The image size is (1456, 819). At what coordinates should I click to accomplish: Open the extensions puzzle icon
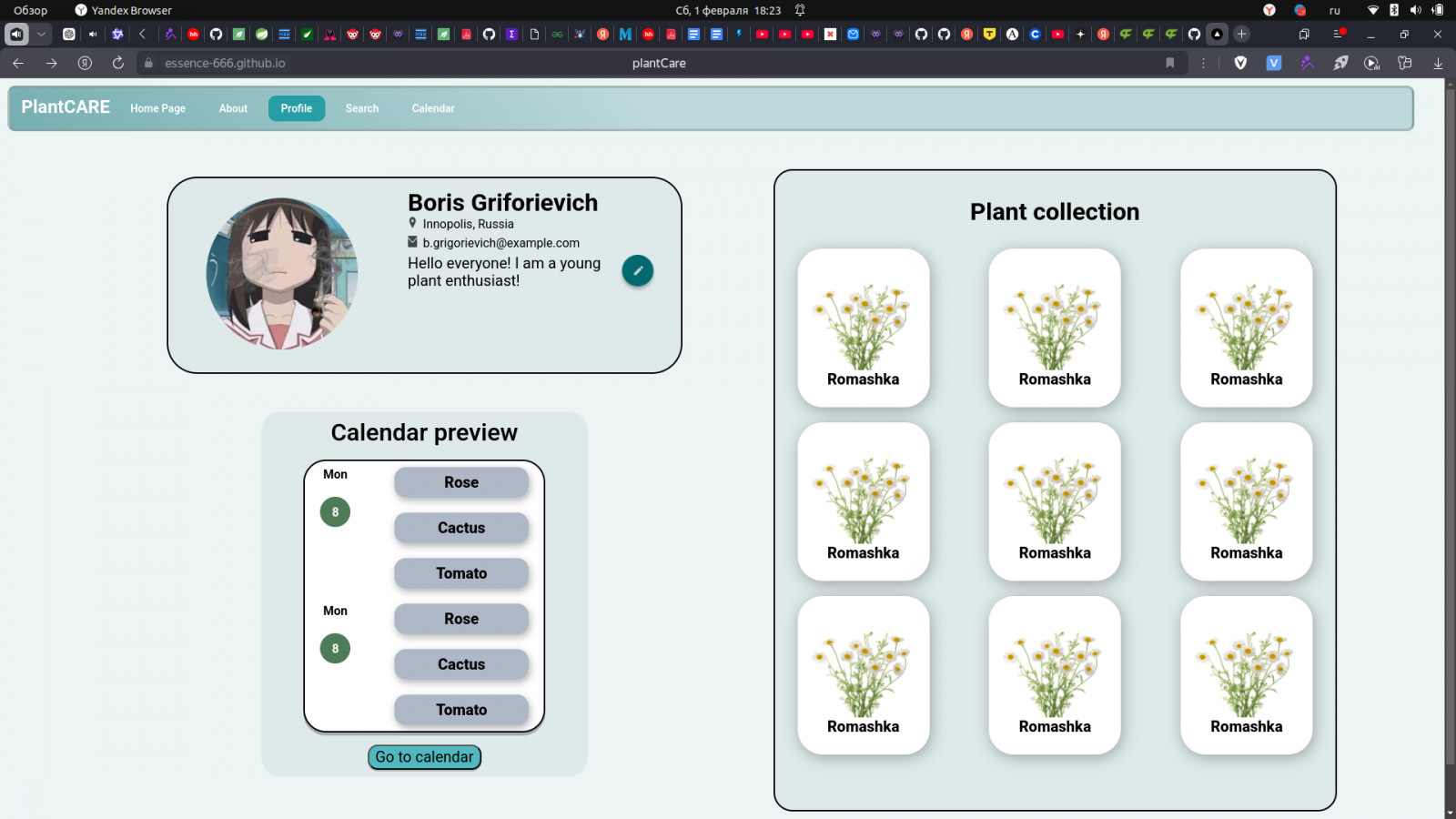pos(1405,63)
